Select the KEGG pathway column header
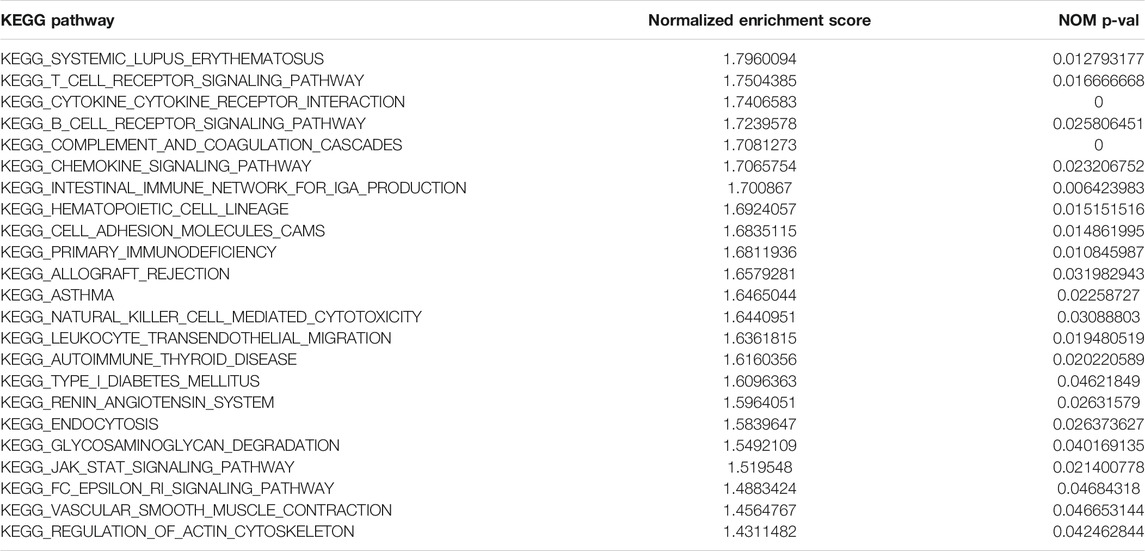The width and height of the screenshot is (1145, 551). click(58, 20)
